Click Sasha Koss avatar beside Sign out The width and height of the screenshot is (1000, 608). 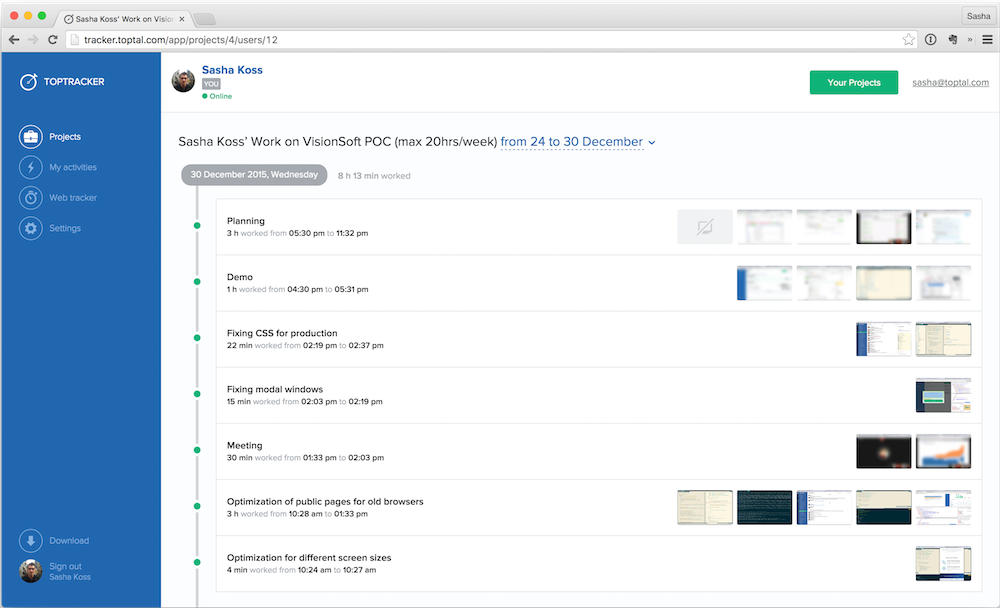[31, 571]
